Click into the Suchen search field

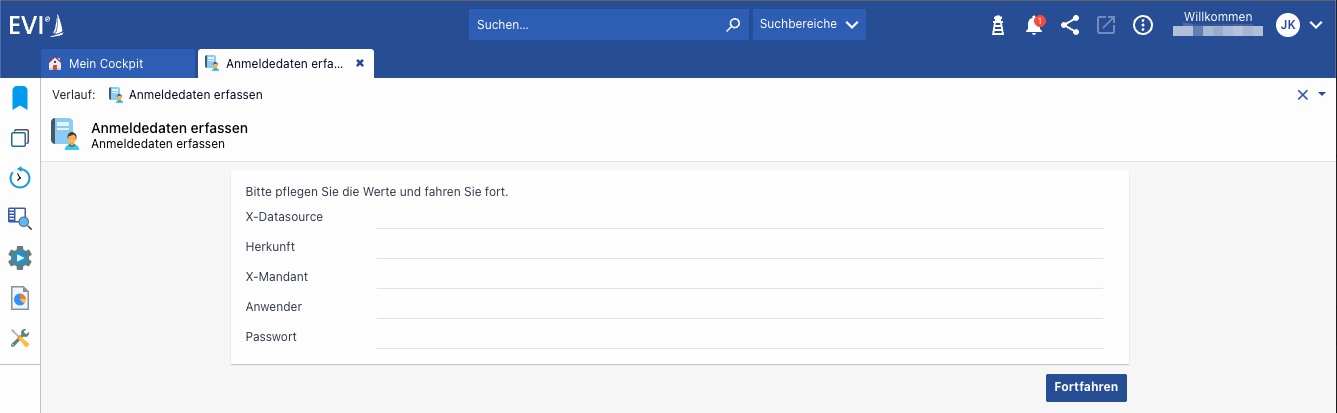(598, 24)
